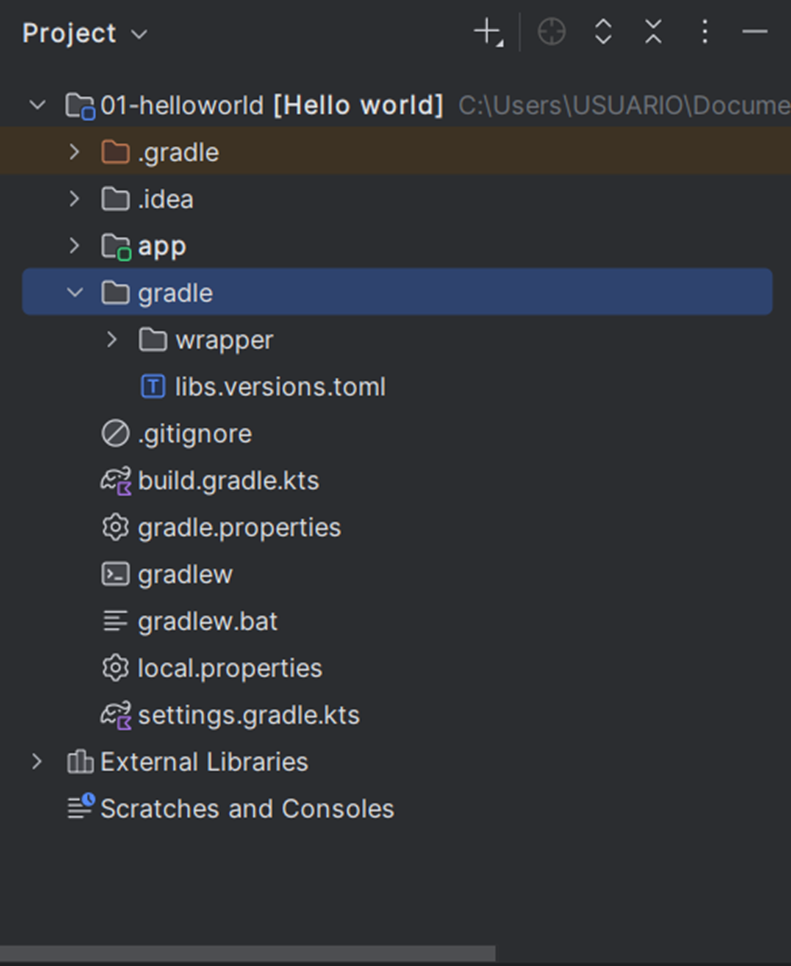791x966 pixels.
Task: Open the tool window options kebab icon
Action: click(x=705, y=31)
